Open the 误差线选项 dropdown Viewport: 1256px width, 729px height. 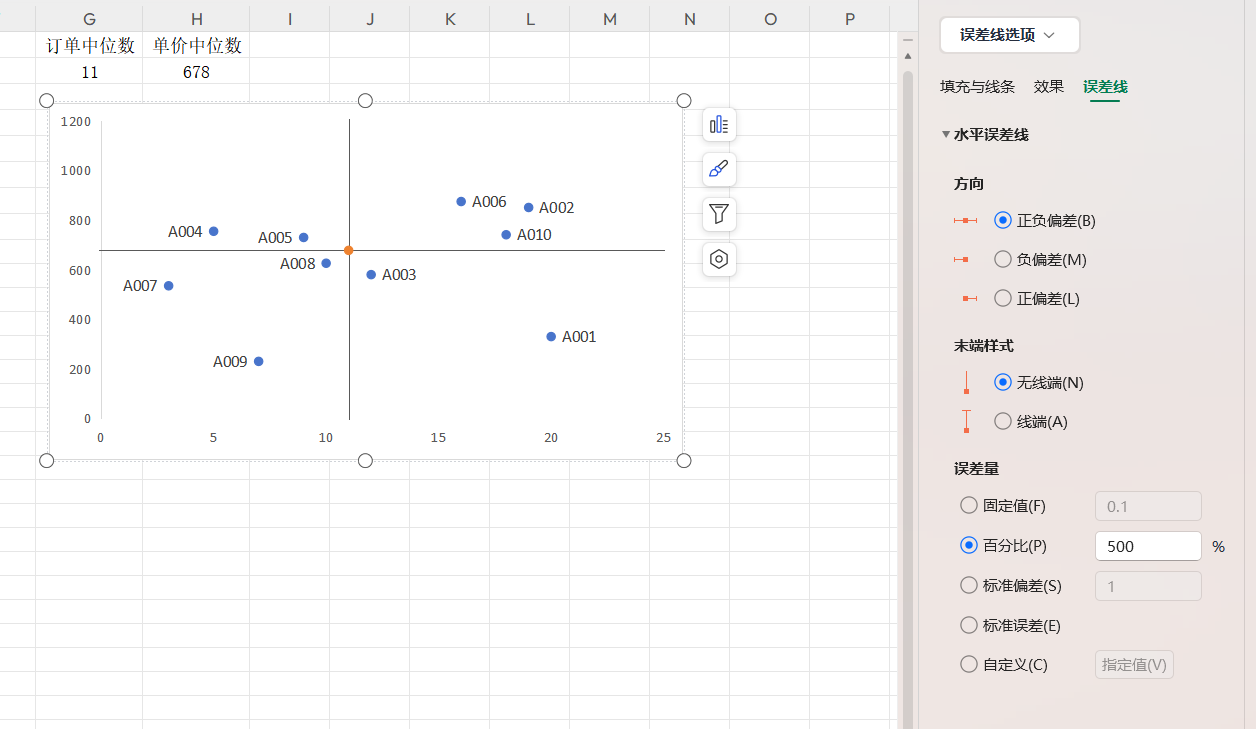[1009, 34]
